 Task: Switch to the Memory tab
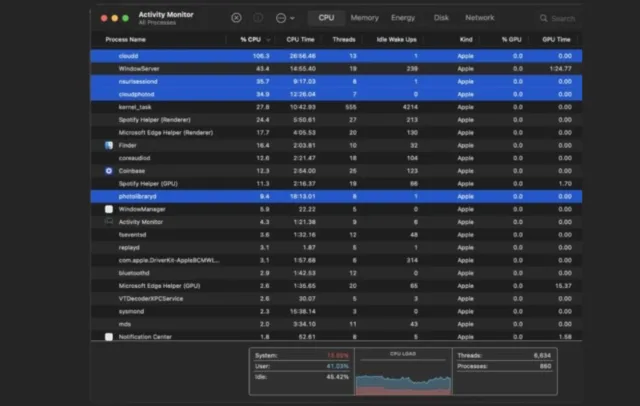point(364,18)
